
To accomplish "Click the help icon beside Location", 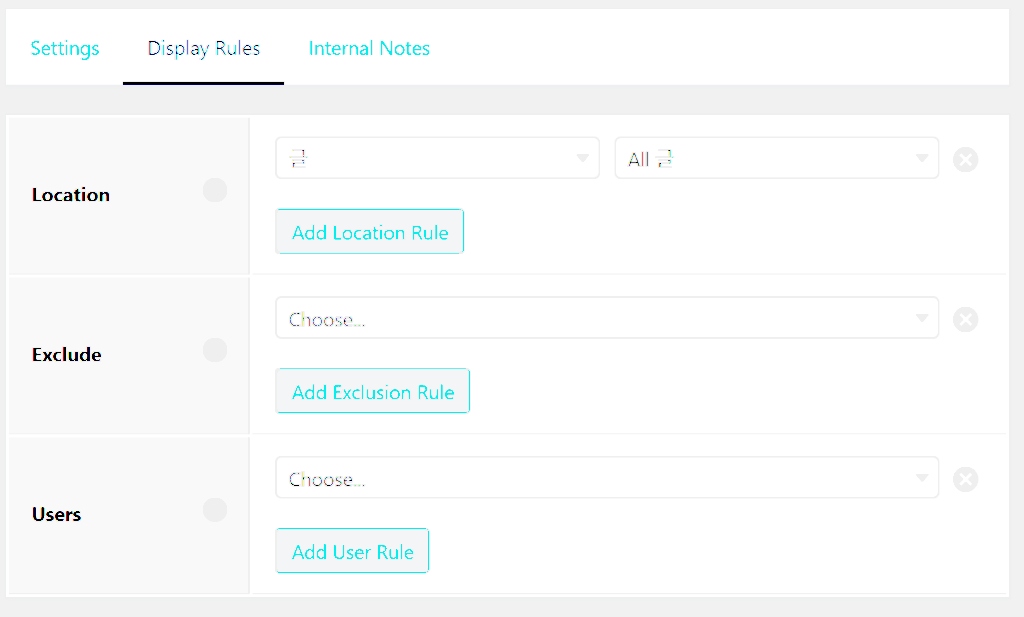I will pyautogui.click(x=215, y=191).
